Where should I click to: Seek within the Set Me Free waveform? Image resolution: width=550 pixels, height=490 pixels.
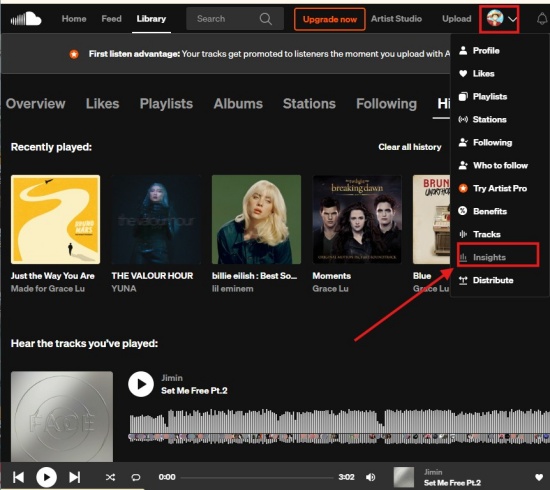pyautogui.click(x=340, y=426)
